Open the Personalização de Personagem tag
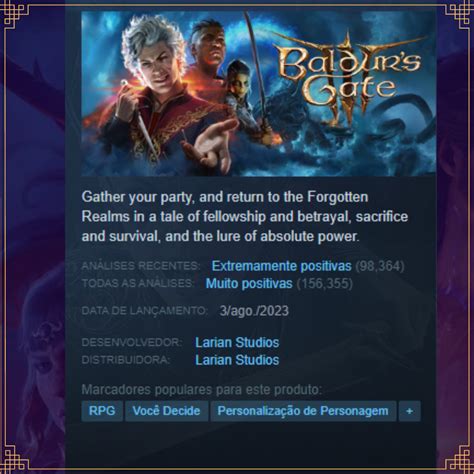The image size is (474, 474). 303,411
